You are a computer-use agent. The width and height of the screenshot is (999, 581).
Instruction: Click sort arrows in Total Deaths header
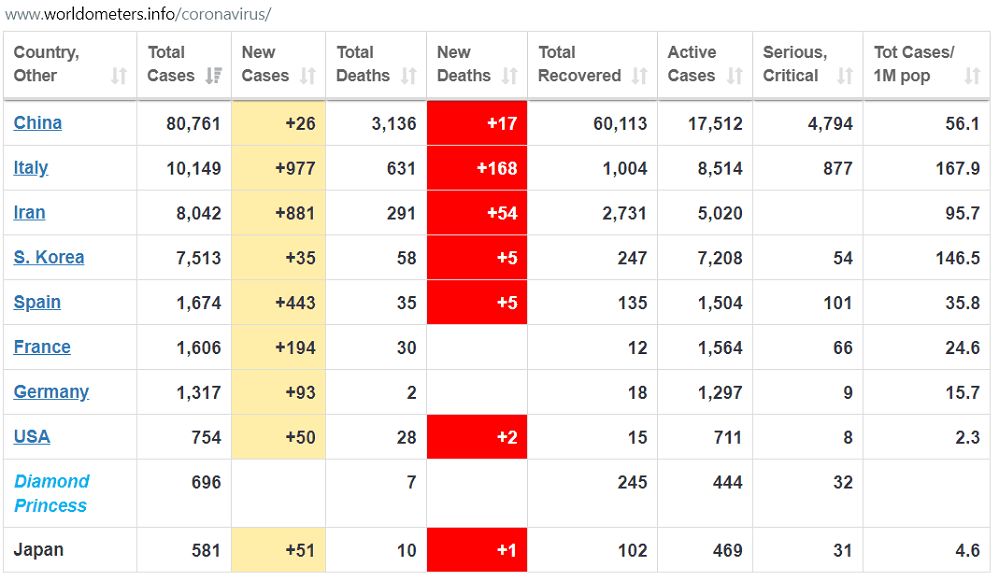tap(408, 76)
